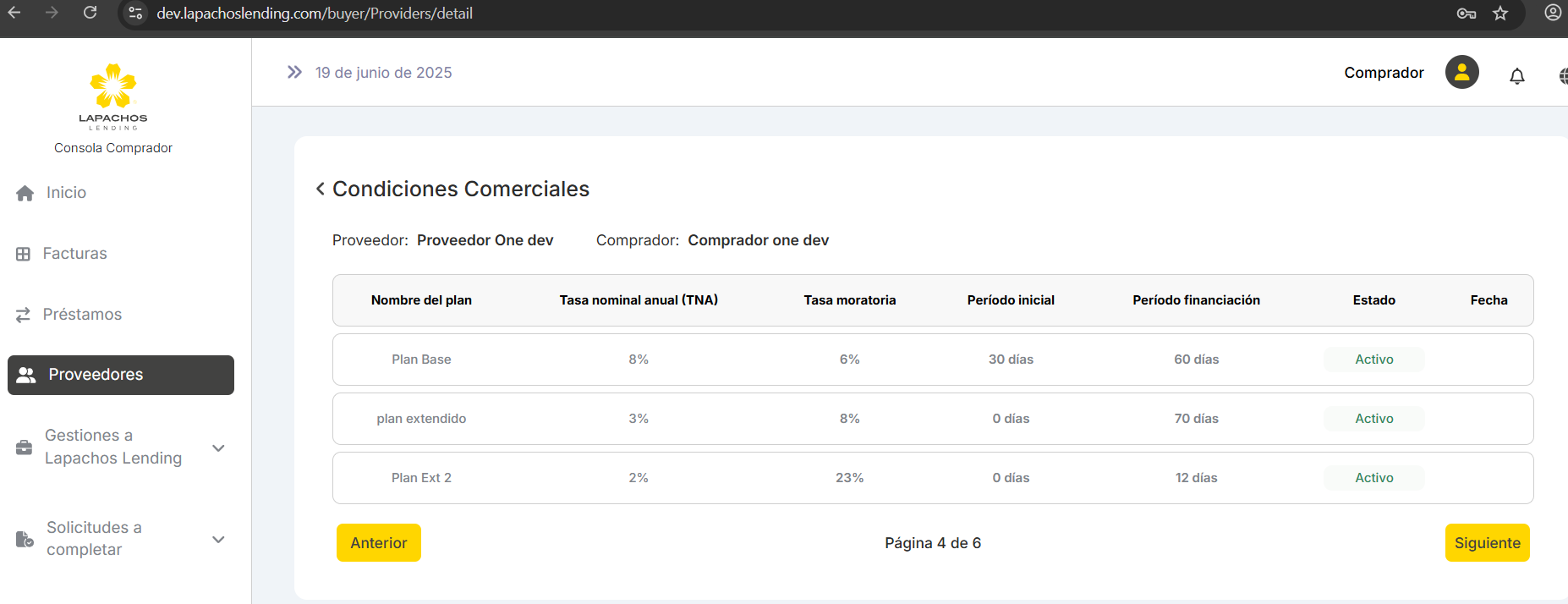Click the back arrow beside Condiciones Comerciales
1568x604 pixels.
[x=321, y=189]
